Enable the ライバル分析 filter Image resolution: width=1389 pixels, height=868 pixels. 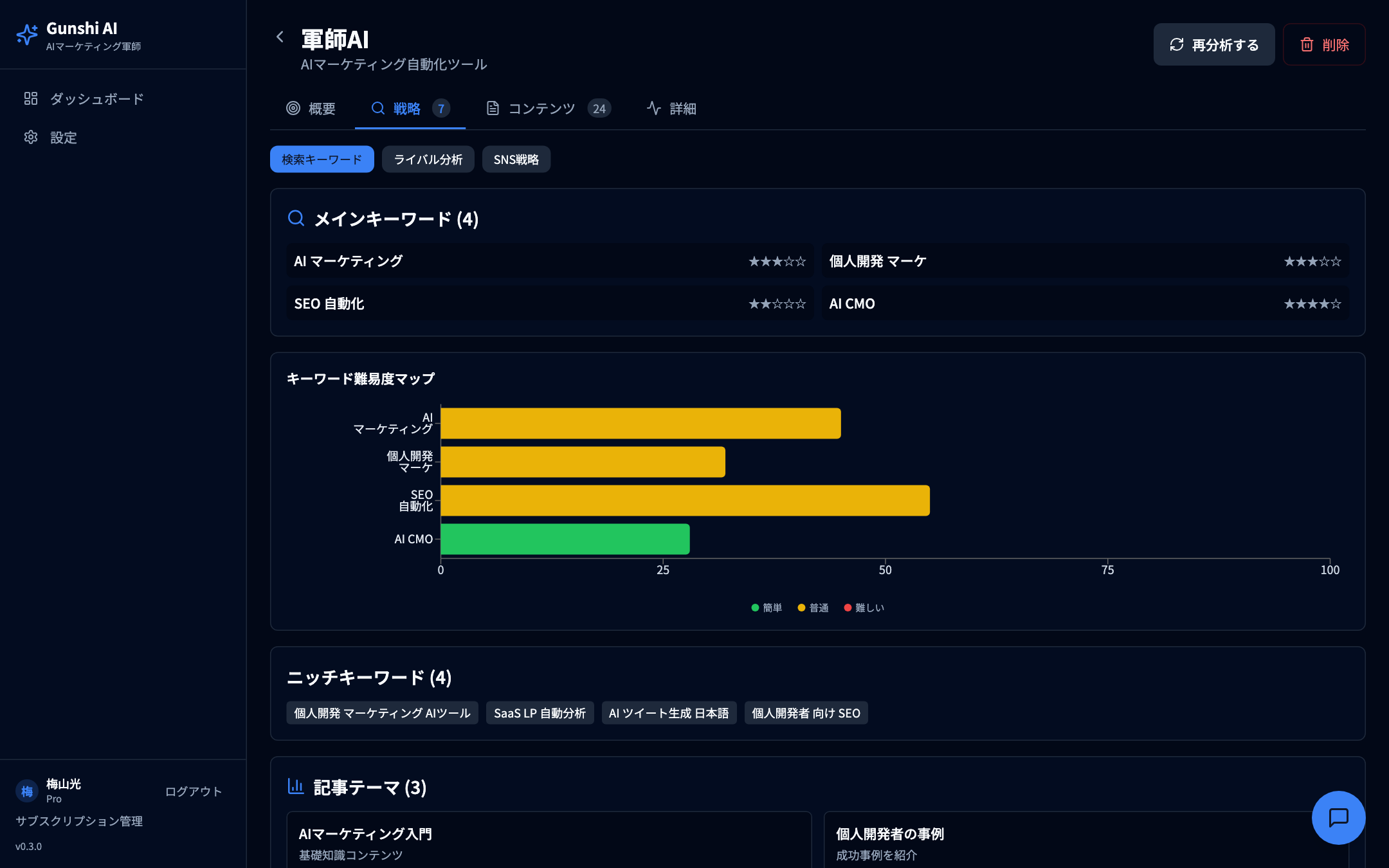[x=428, y=159]
